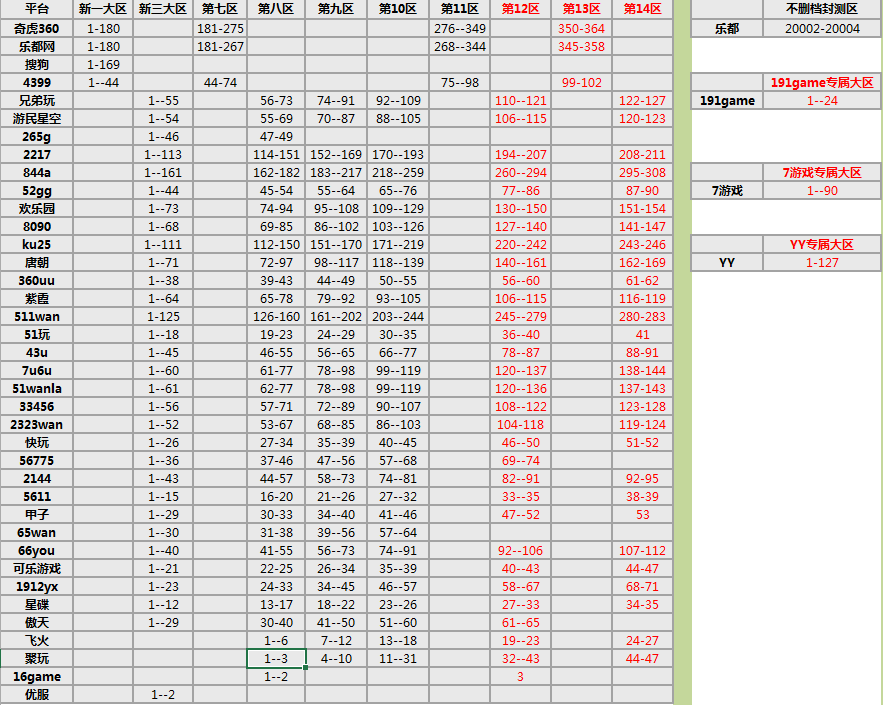
Task: Select cell 126-160 in 511wan row
Action: coord(276,316)
